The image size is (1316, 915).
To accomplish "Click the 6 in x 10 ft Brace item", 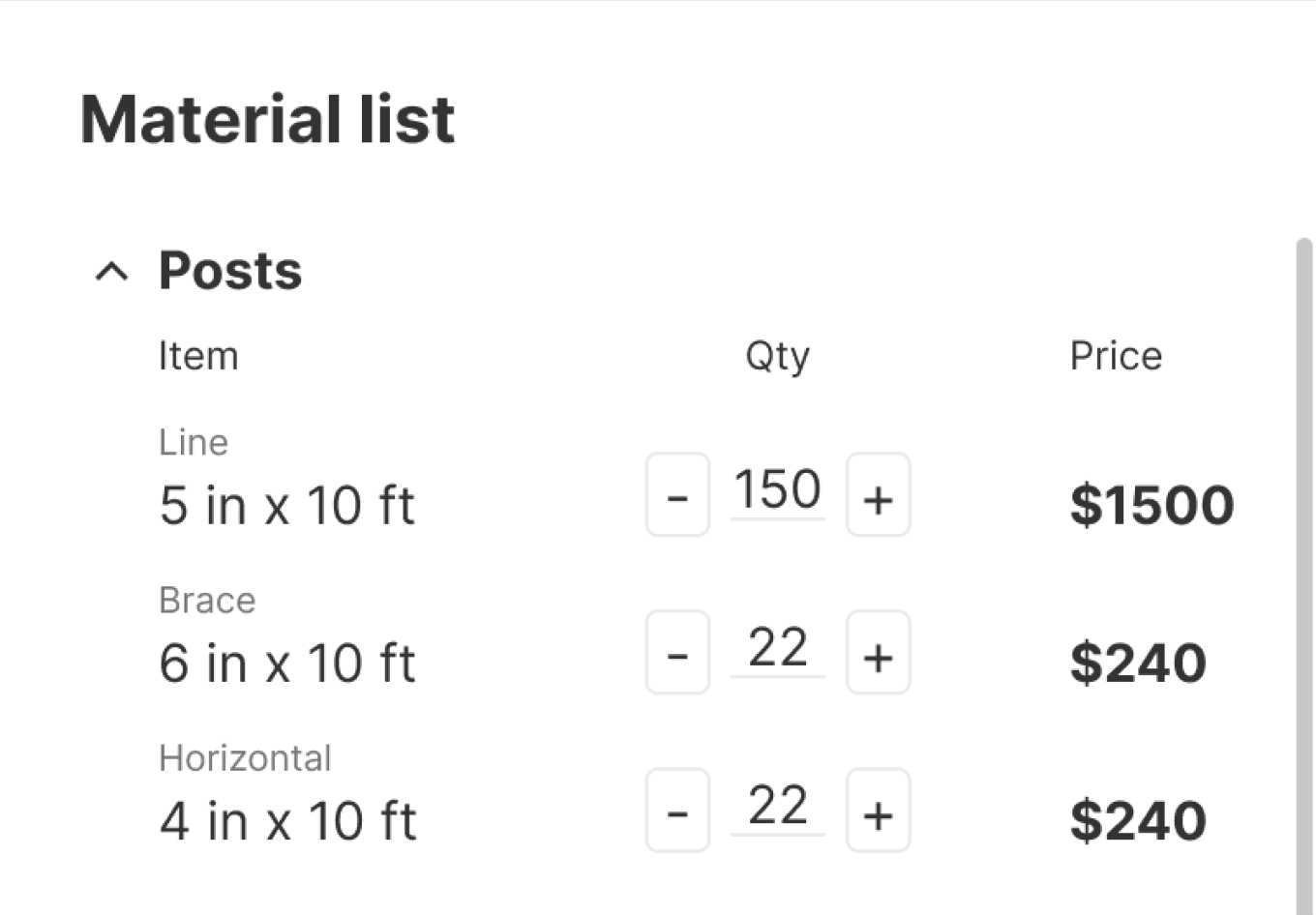I will click(287, 664).
